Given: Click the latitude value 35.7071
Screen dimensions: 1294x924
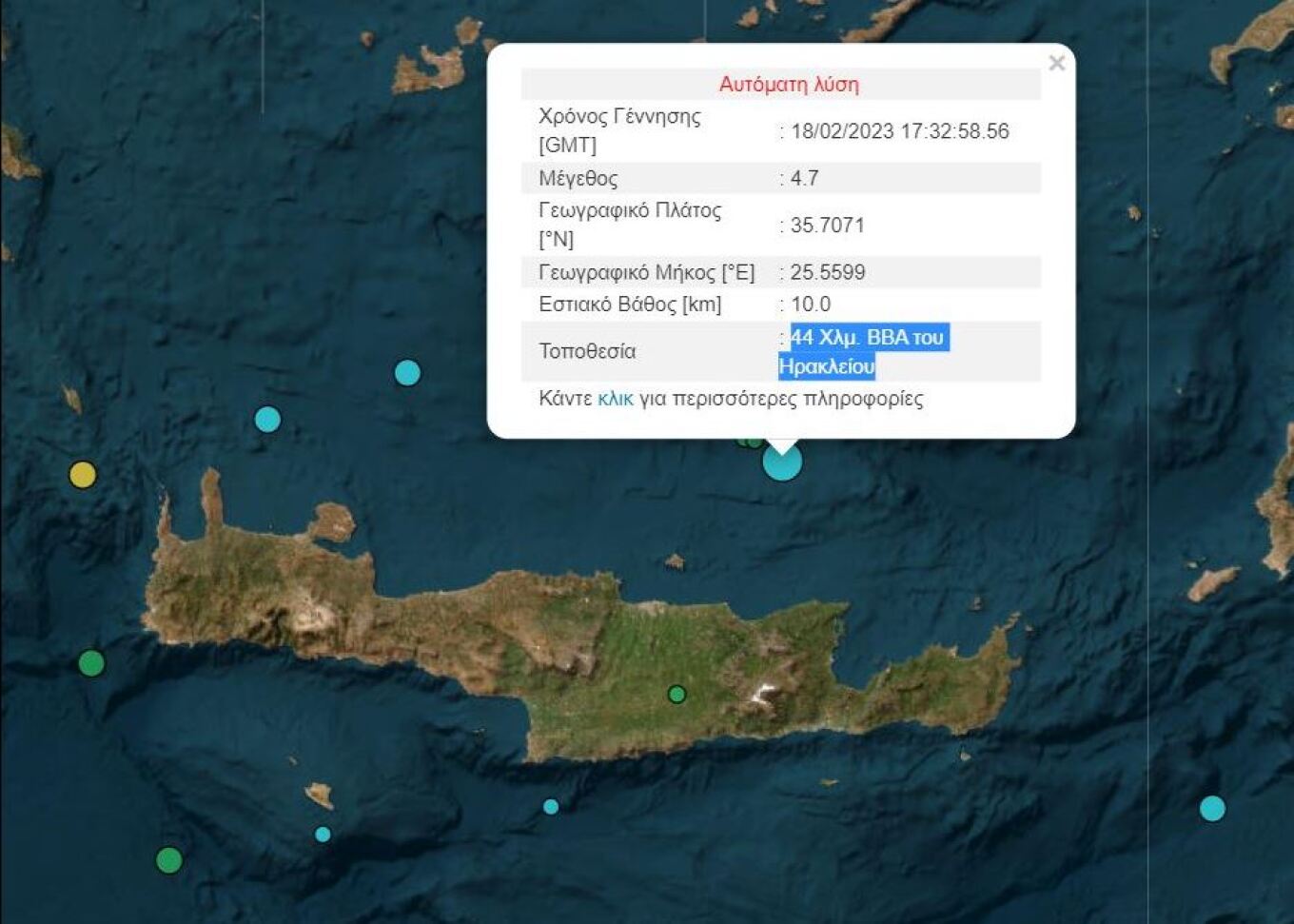Looking at the screenshot, I should 827,226.
